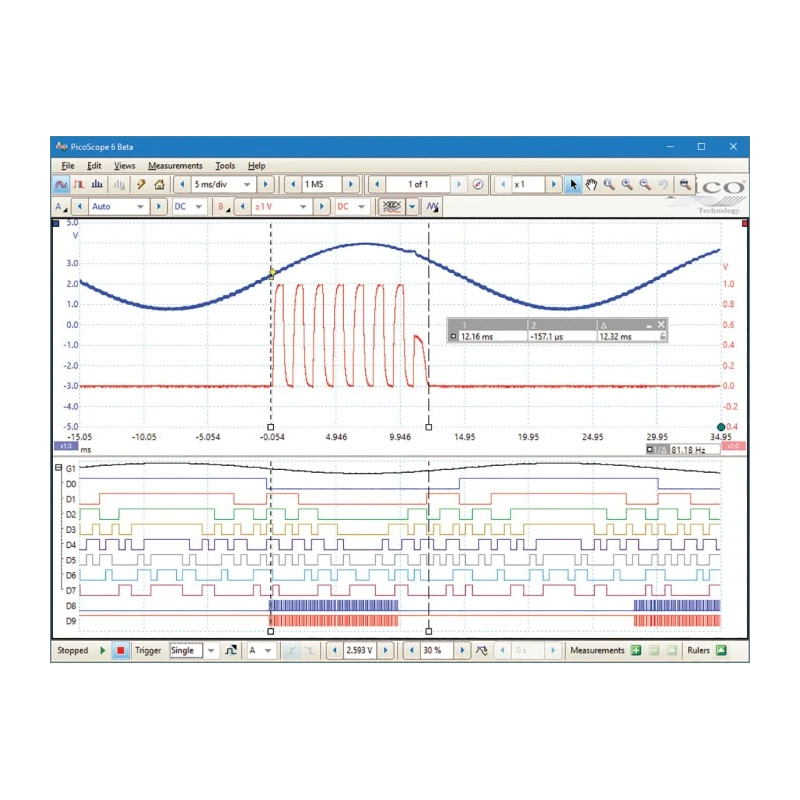800x800 pixels.
Task: Choose the Zoom in tool
Action: pos(627,185)
